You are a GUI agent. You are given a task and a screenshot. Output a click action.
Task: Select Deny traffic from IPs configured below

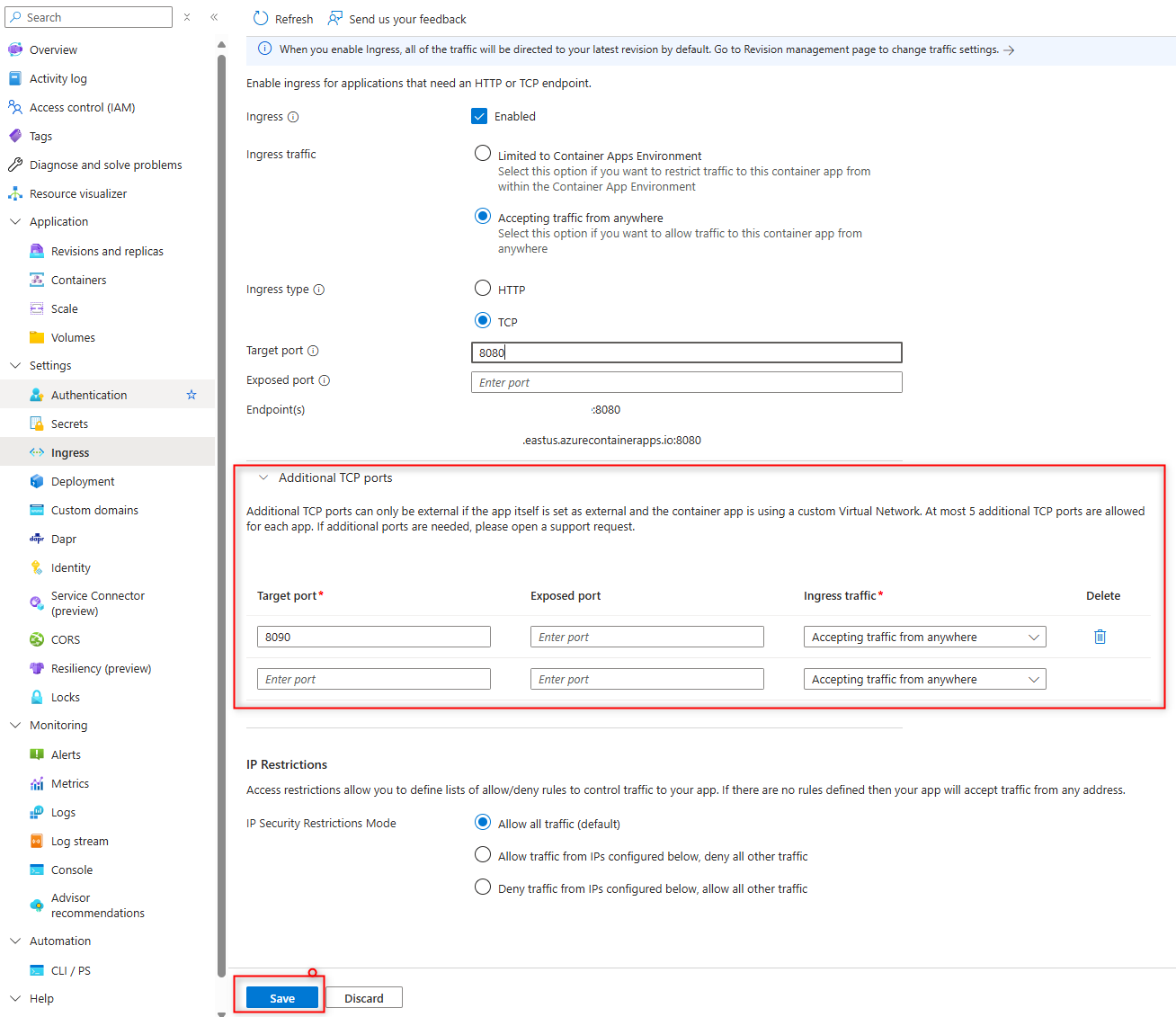(483, 887)
